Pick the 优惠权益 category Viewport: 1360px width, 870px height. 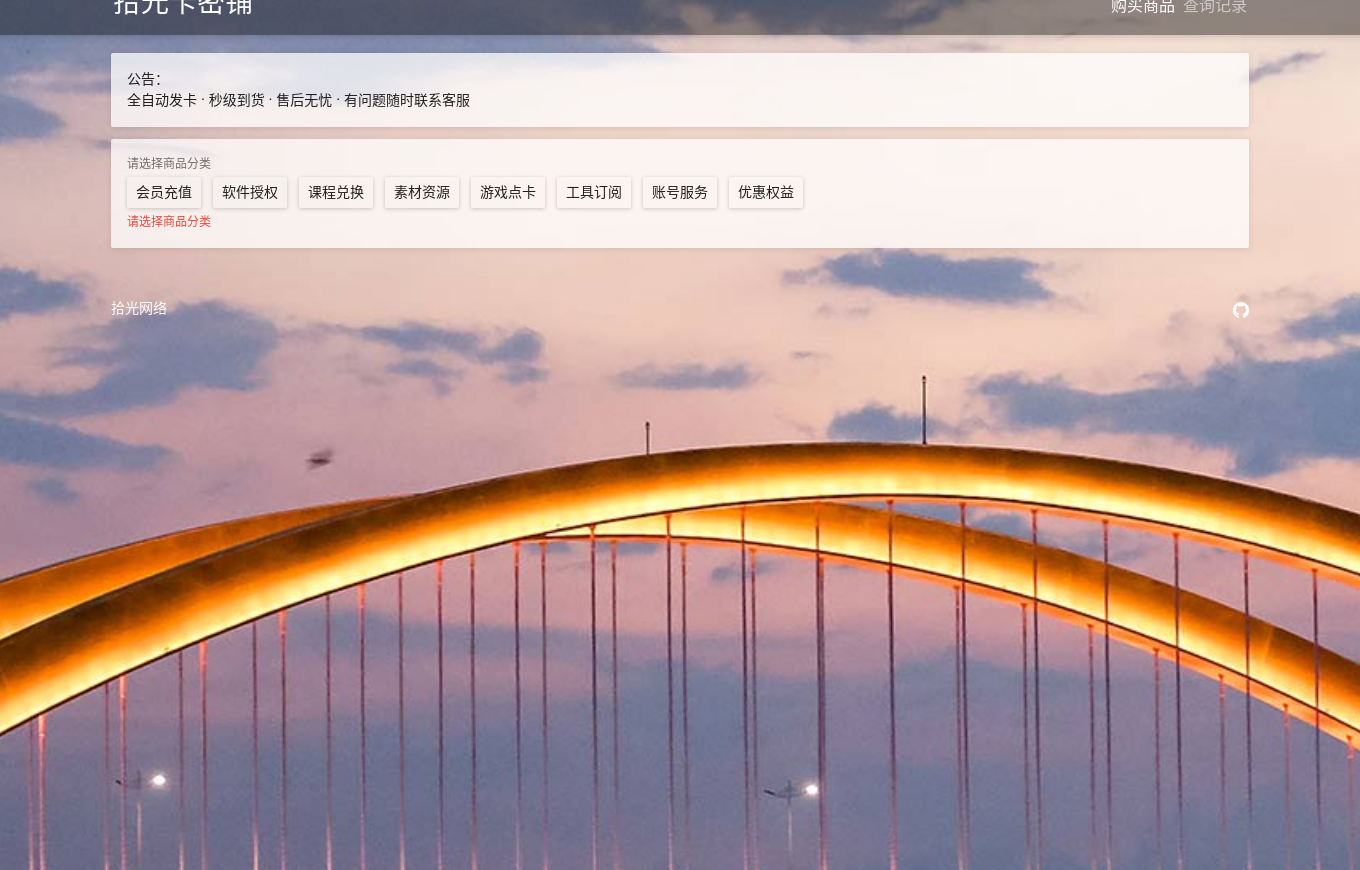pos(766,193)
